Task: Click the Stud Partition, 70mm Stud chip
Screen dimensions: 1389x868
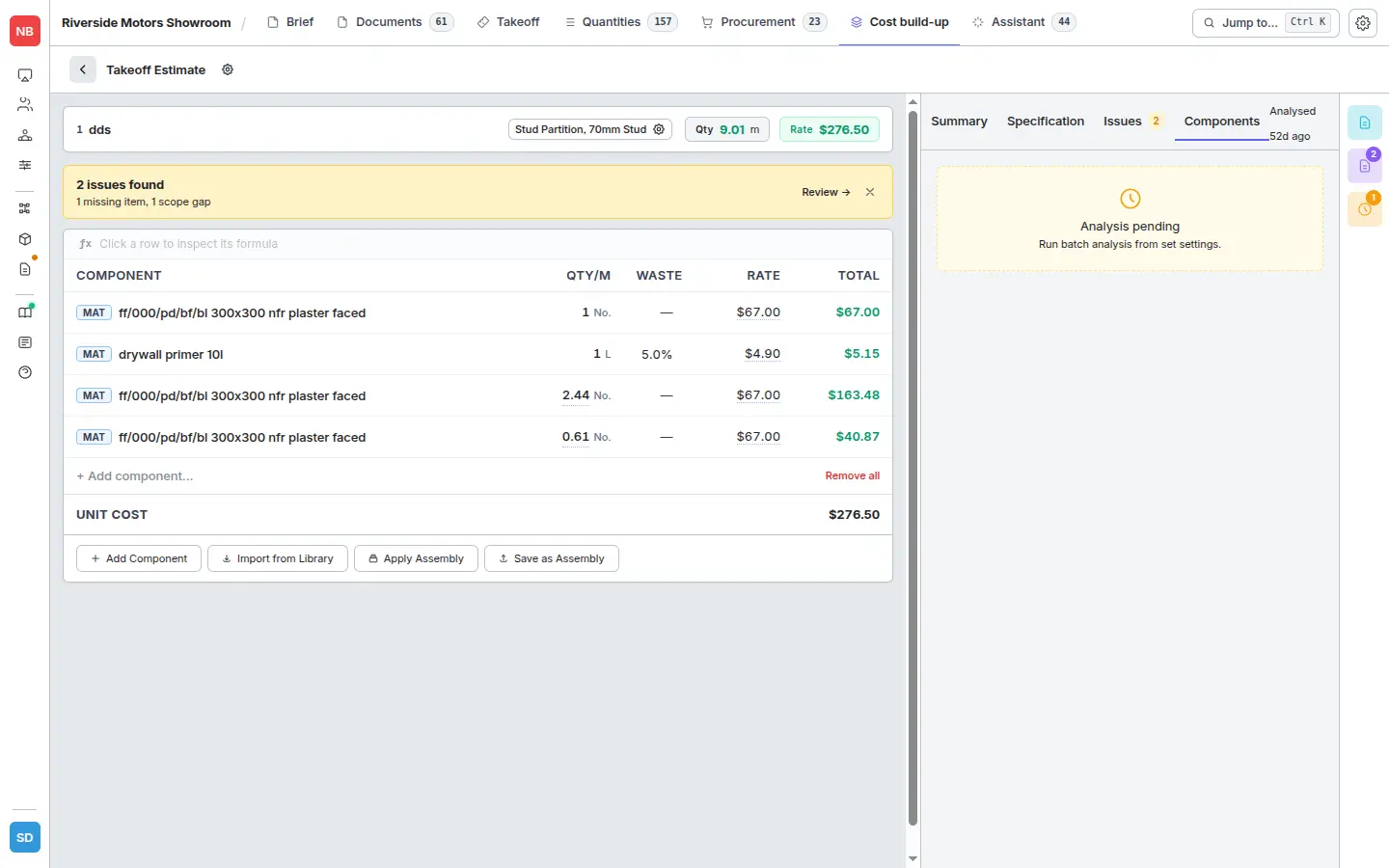Action: pos(590,129)
